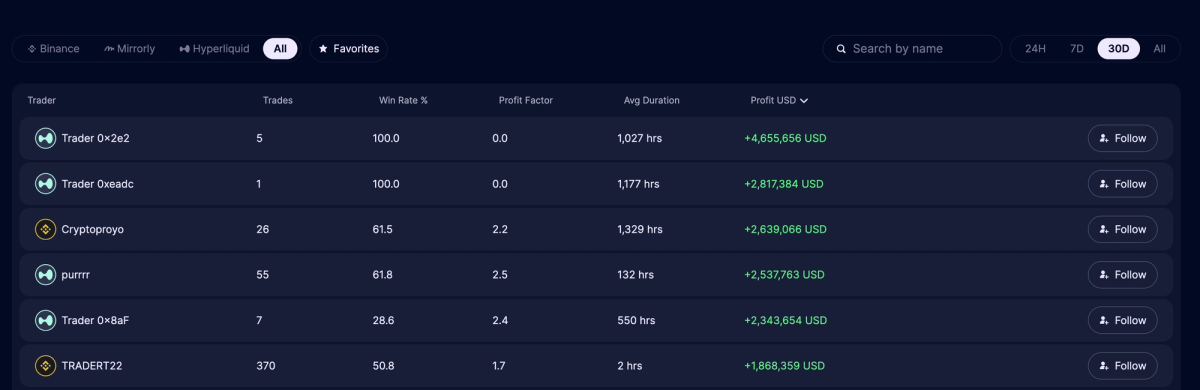Image resolution: width=1200 pixels, height=390 pixels.
Task: Open Trader 0xeadc profile name
Action: (x=98, y=184)
